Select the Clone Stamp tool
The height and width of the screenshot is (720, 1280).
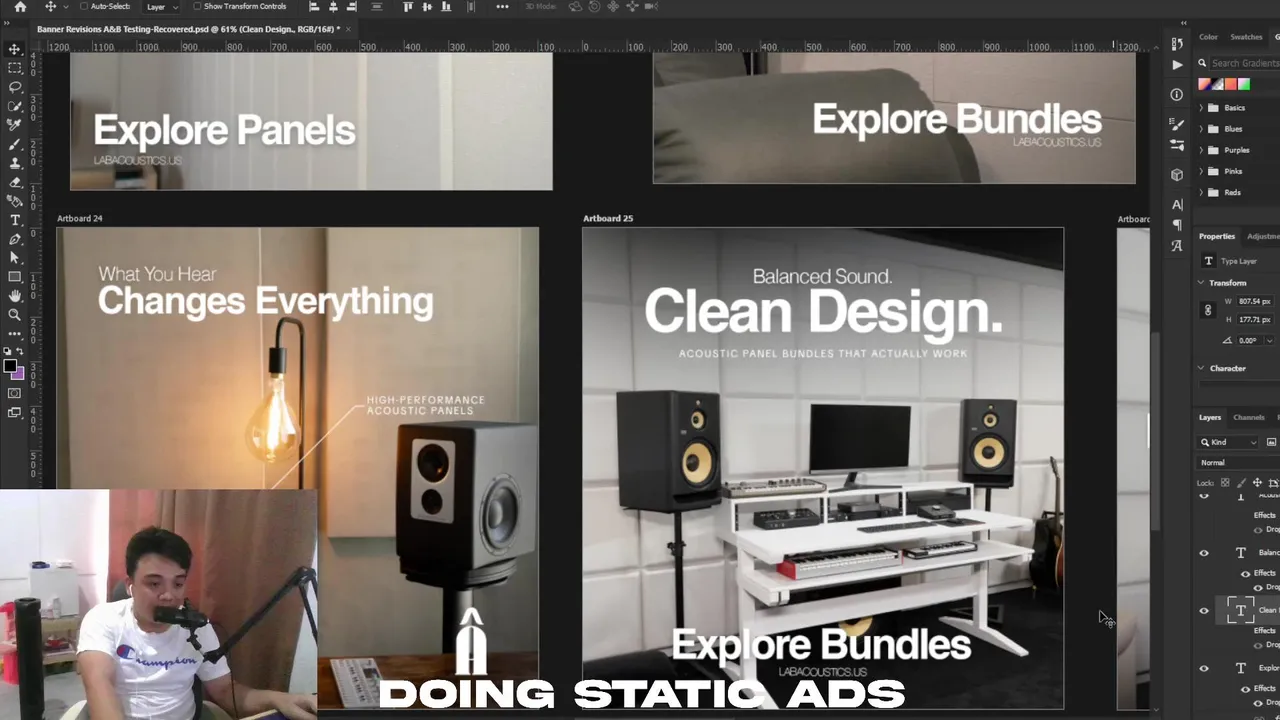point(15,163)
